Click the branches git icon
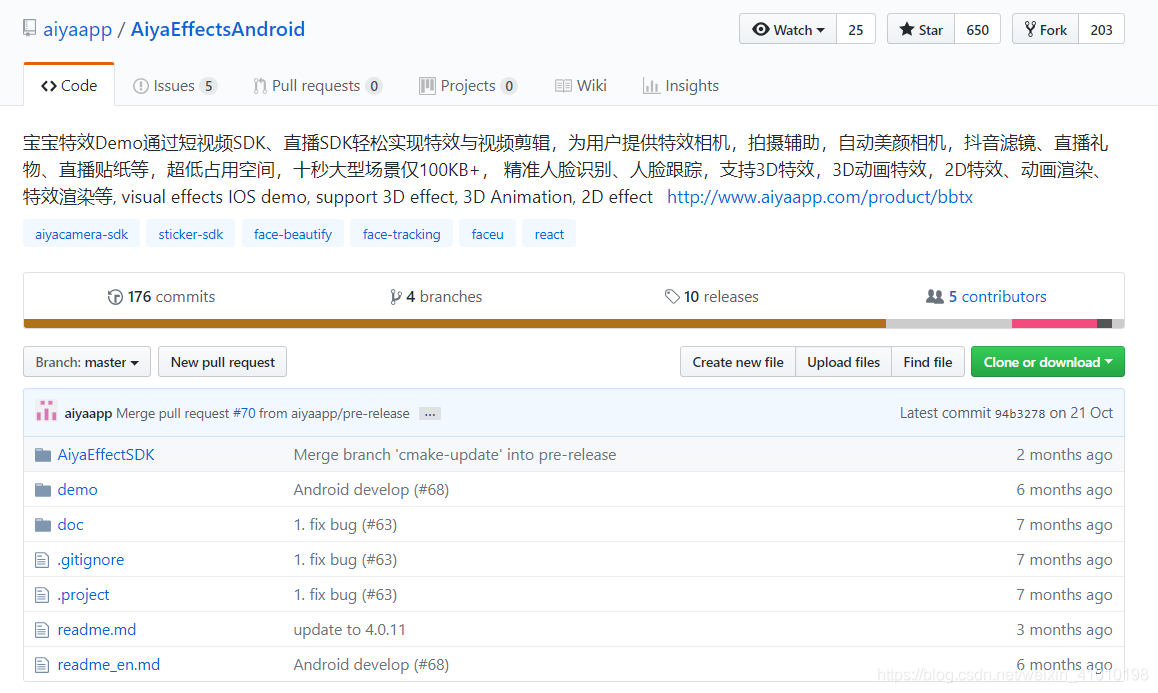Screen dimensions: 1158x693 (396, 297)
